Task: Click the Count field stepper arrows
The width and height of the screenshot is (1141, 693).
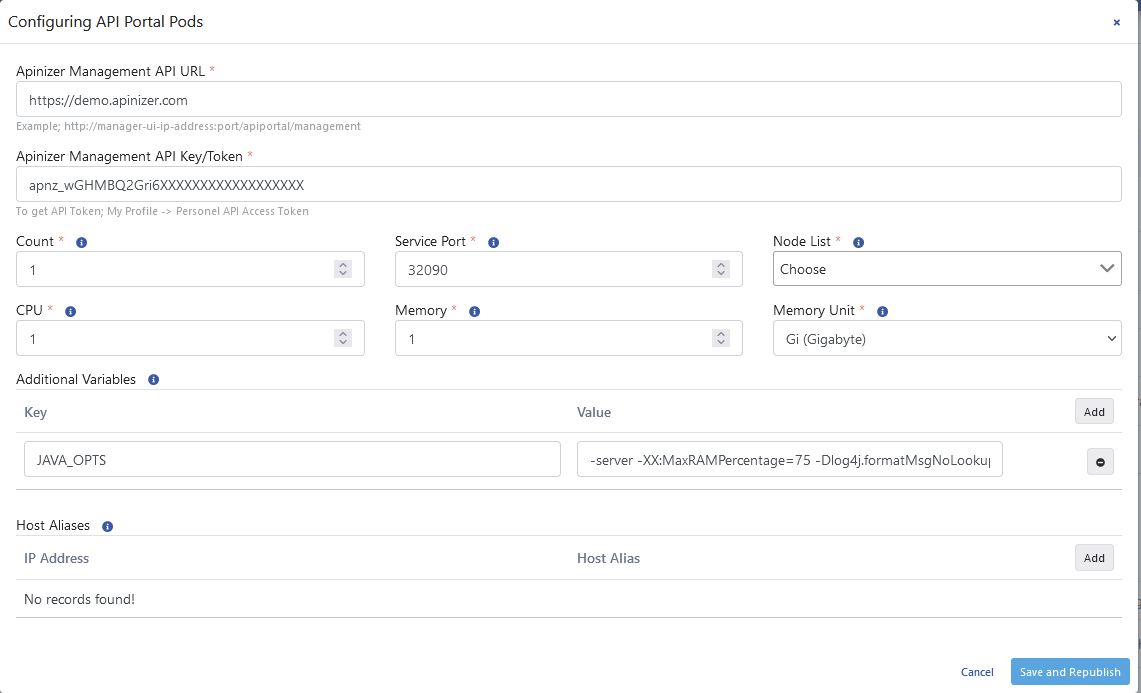Action: point(343,269)
